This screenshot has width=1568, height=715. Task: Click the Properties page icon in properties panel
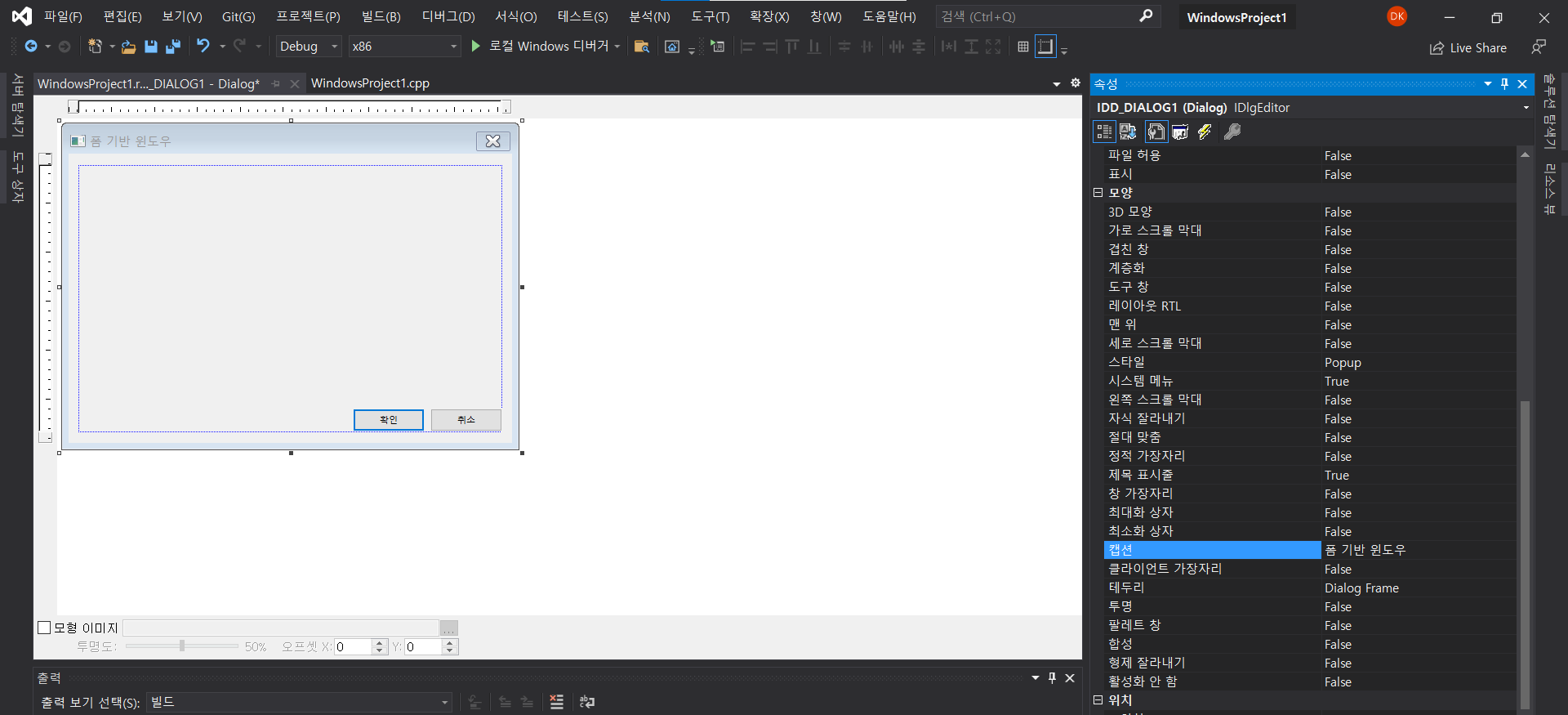coord(1156,132)
